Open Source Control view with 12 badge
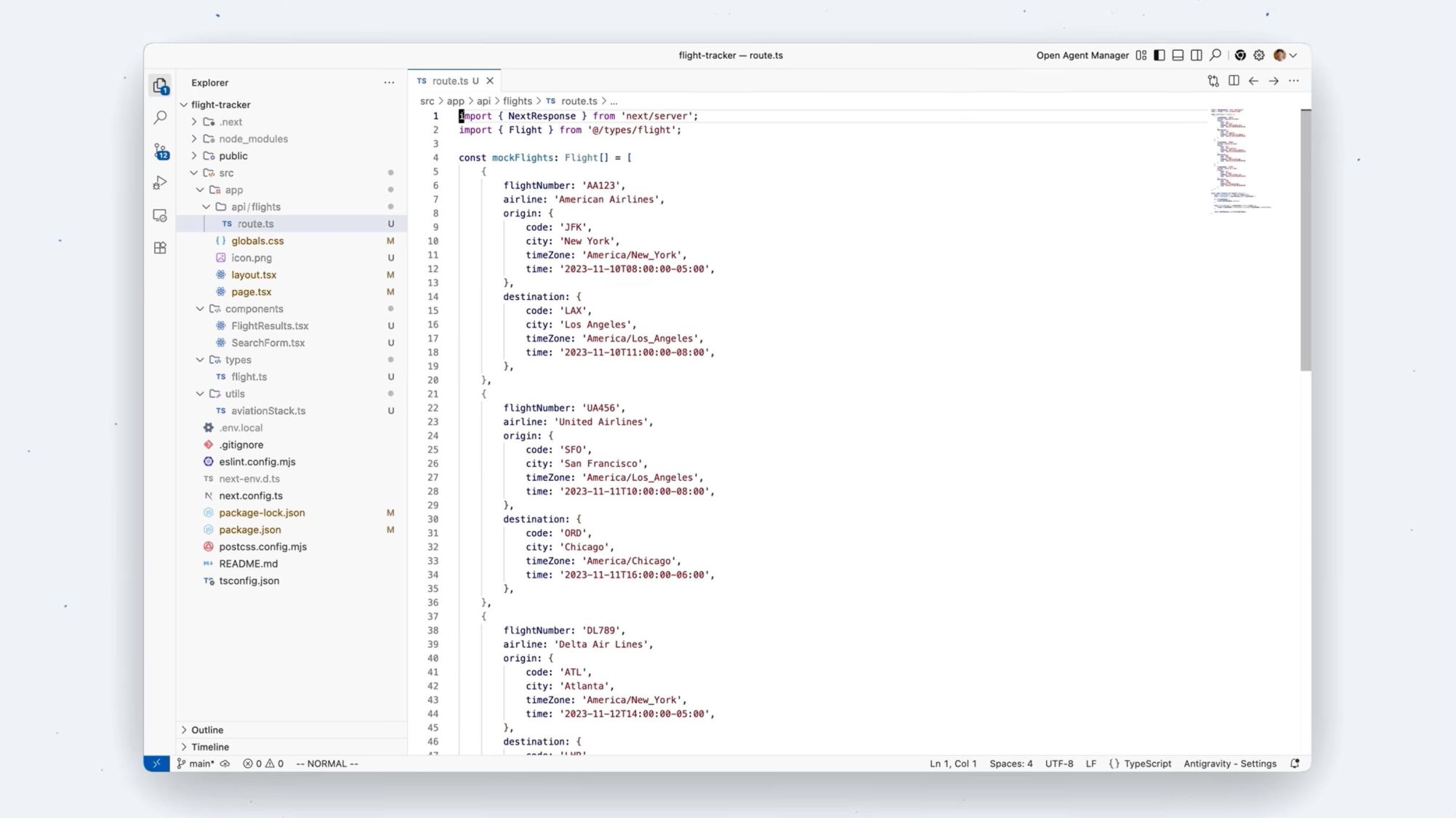1456x818 pixels. tap(160, 151)
